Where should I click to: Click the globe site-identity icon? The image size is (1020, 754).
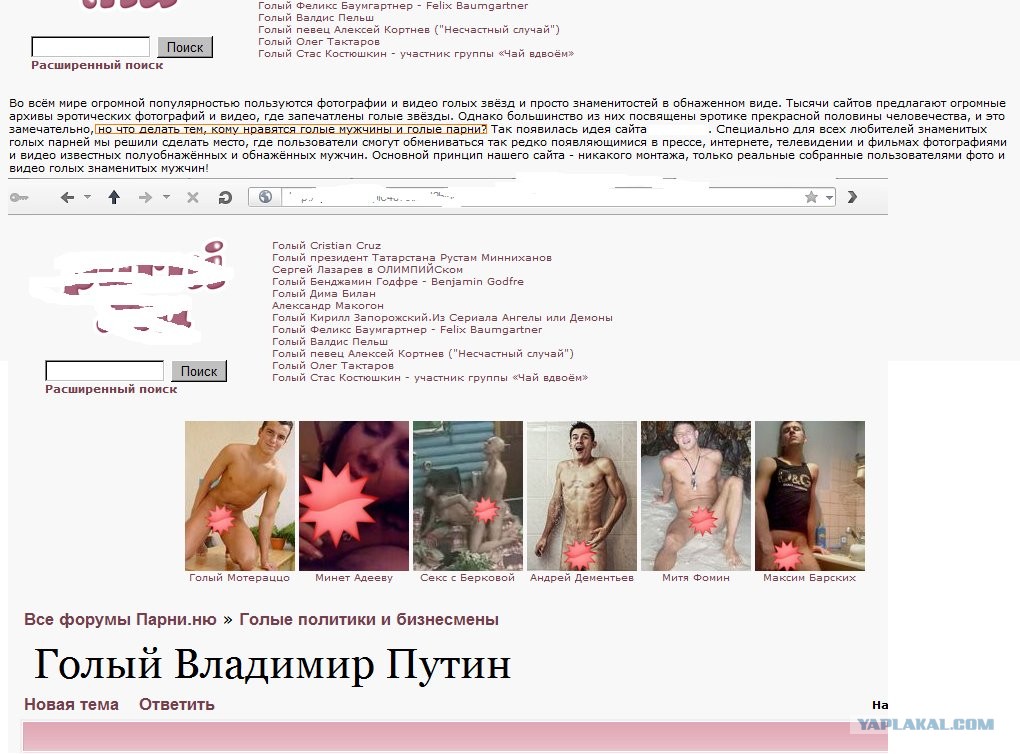pyautogui.click(x=265, y=196)
